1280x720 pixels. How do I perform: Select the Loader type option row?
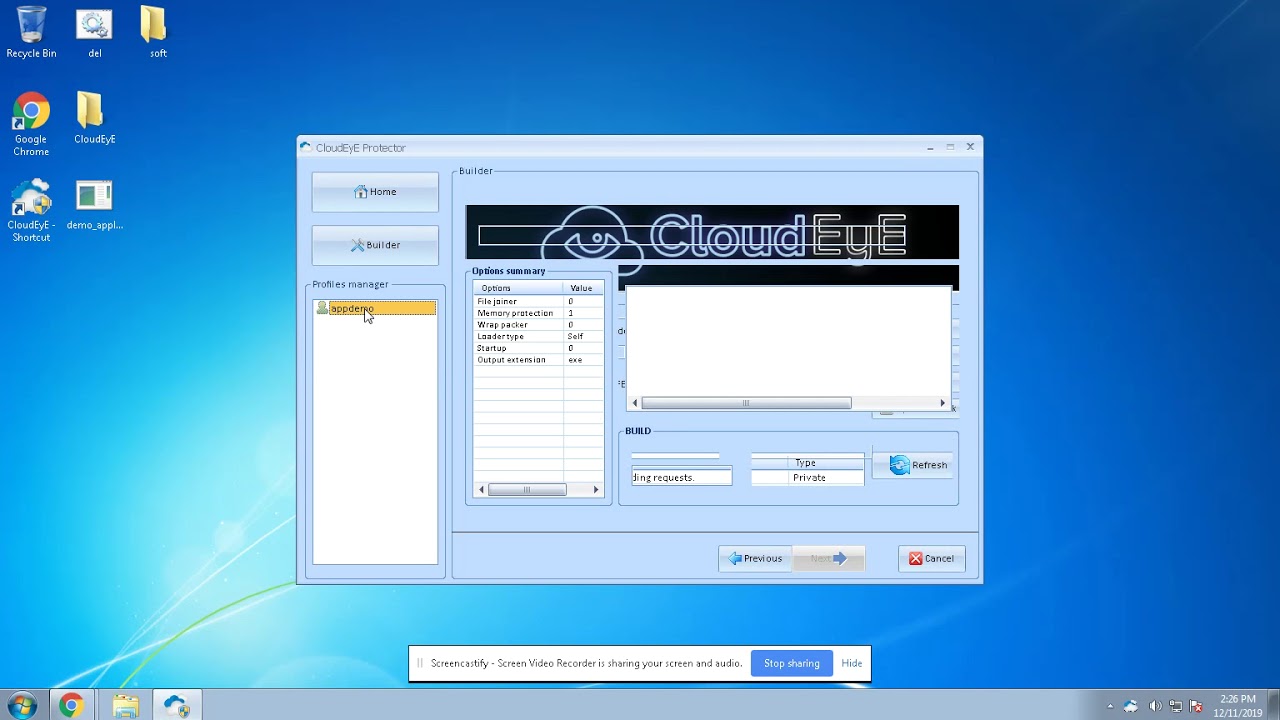point(539,336)
